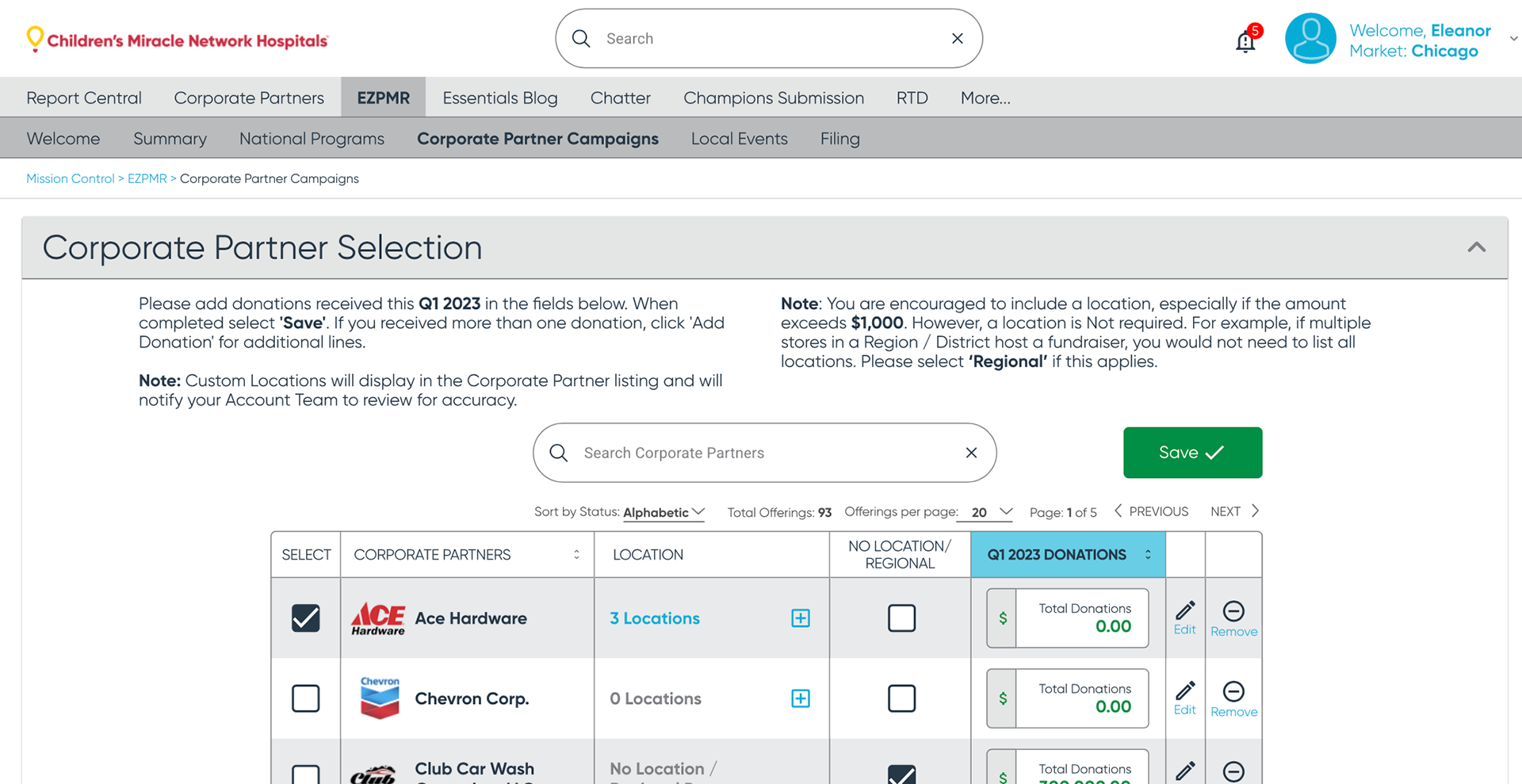The image size is (1522, 784).
Task: Add location for Chevron Corp.
Action: click(801, 698)
